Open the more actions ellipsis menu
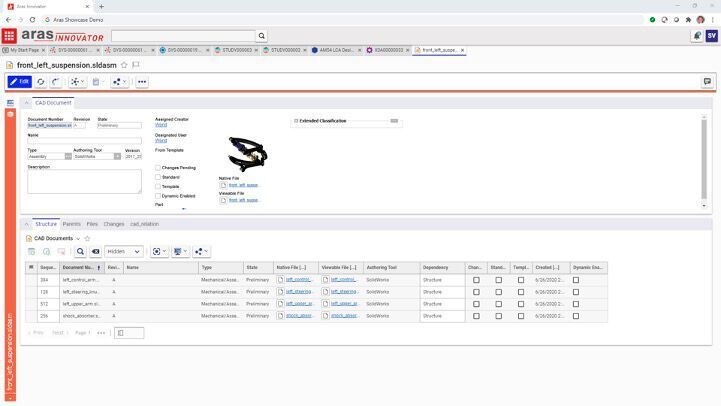The image size is (721, 406). (142, 82)
